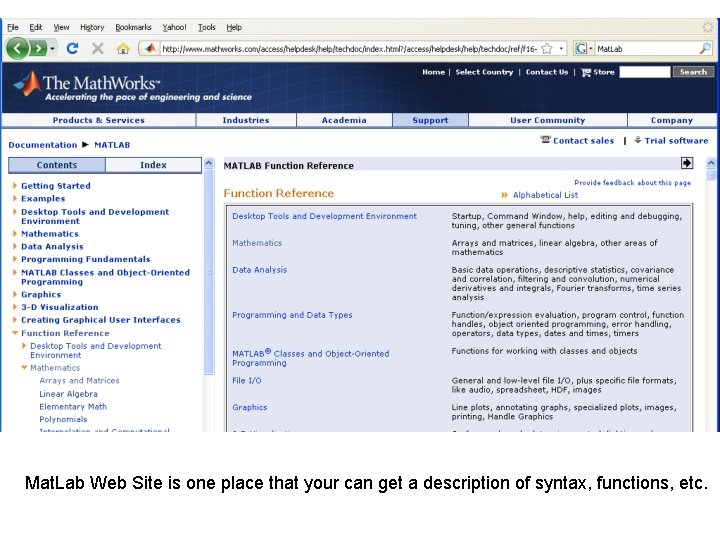Go to the browser Home page icon

[123, 48]
